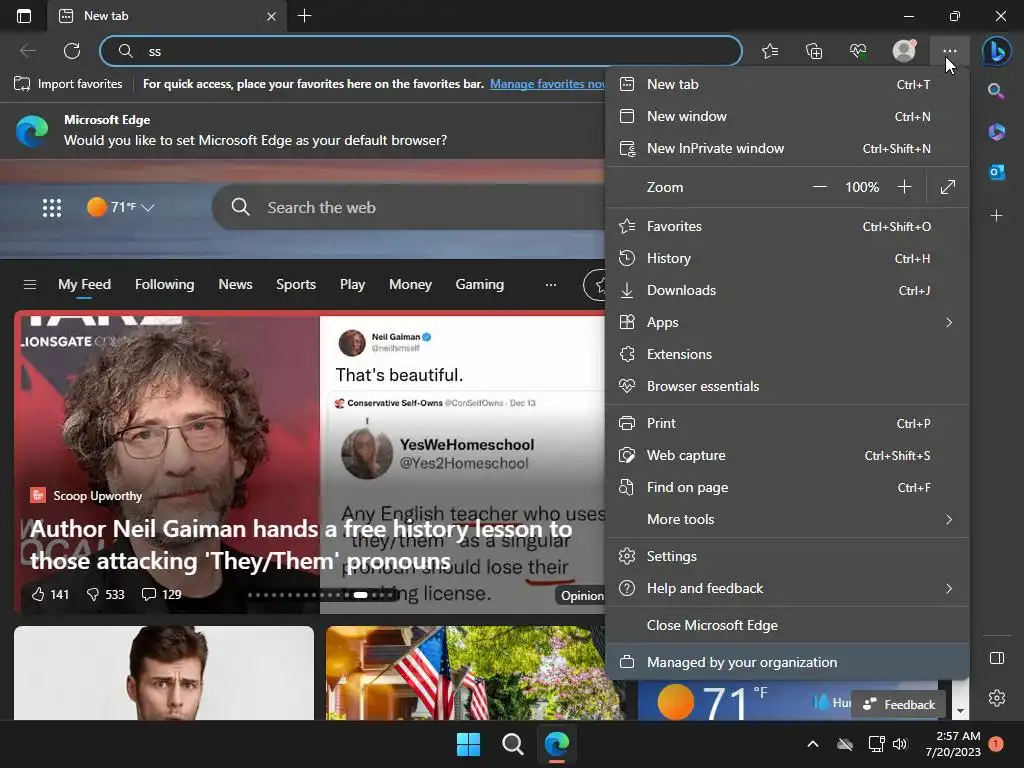Add a new tab with plus button
The width and height of the screenshot is (1024, 768).
(x=304, y=16)
